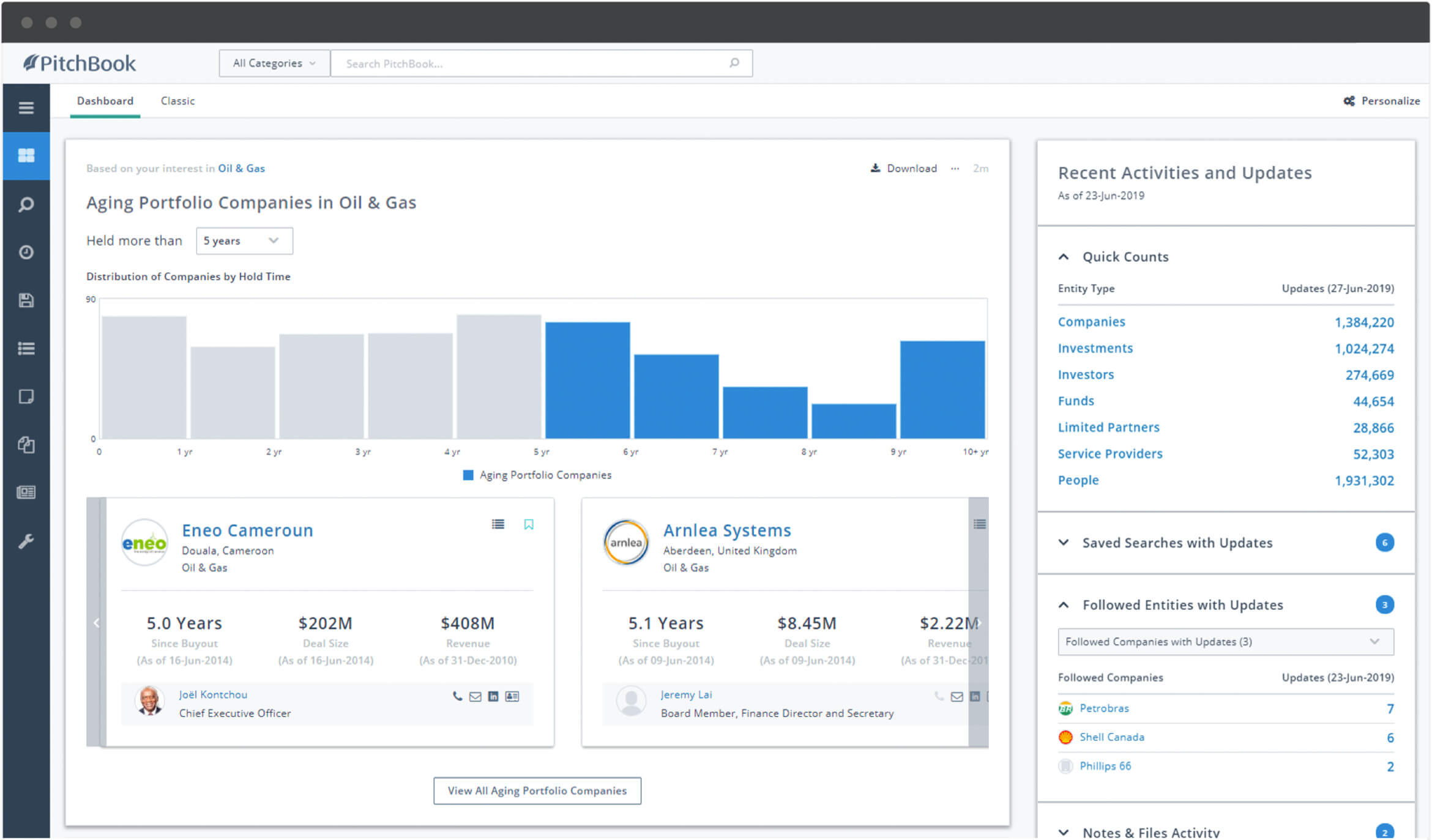Open the search icon in the left sidebar
This screenshot has width=1432, height=840.
(x=26, y=204)
